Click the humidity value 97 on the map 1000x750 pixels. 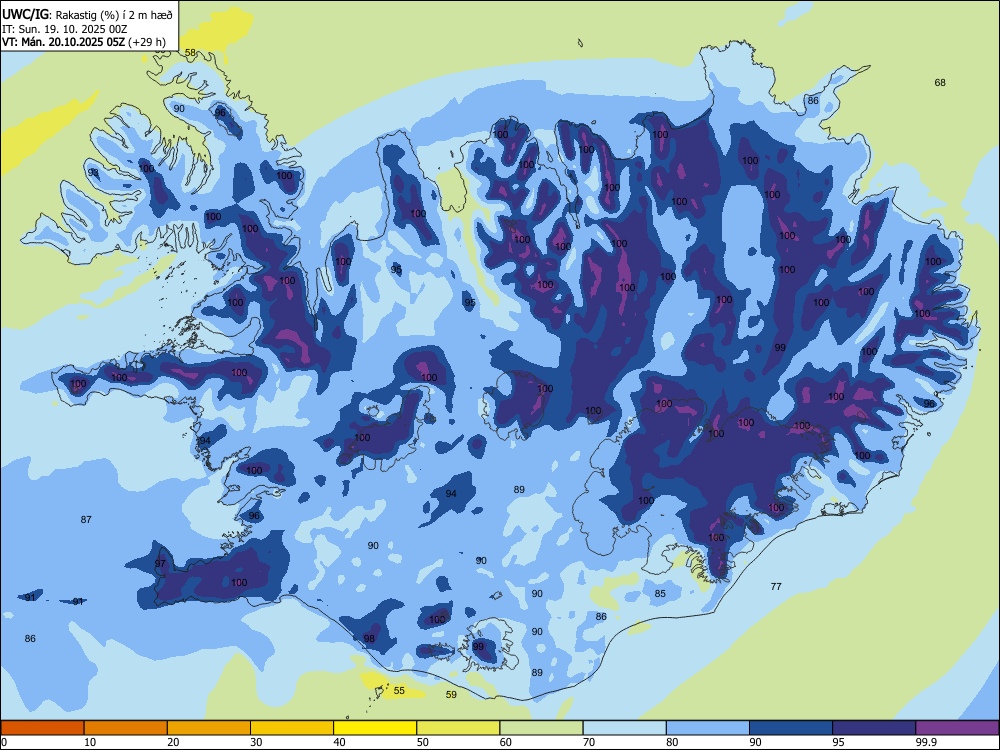pos(160,563)
